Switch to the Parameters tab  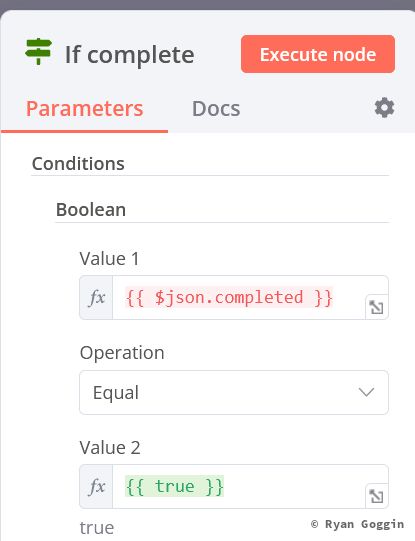click(85, 109)
